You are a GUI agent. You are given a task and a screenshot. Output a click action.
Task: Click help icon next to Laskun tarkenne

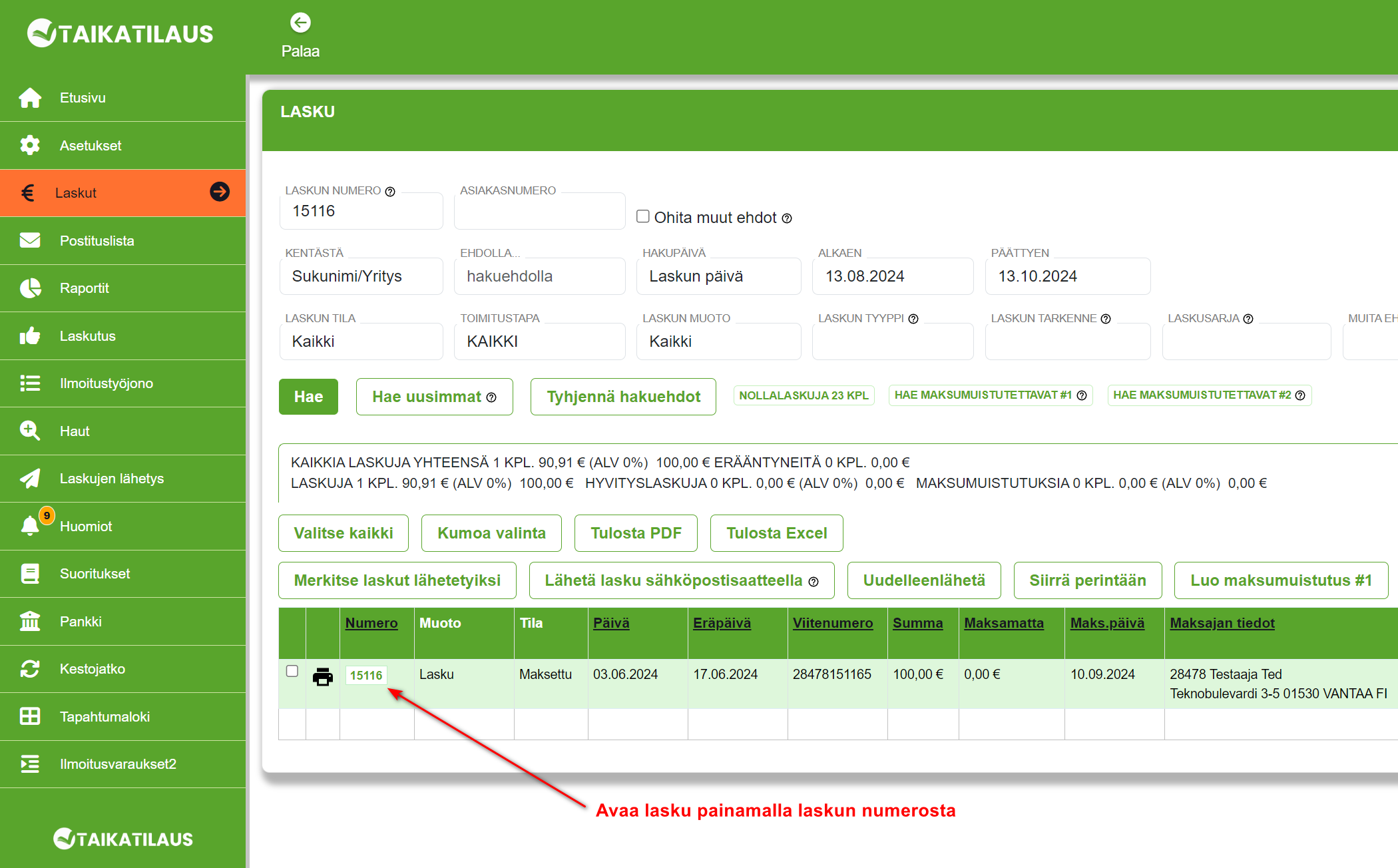(1106, 319)
